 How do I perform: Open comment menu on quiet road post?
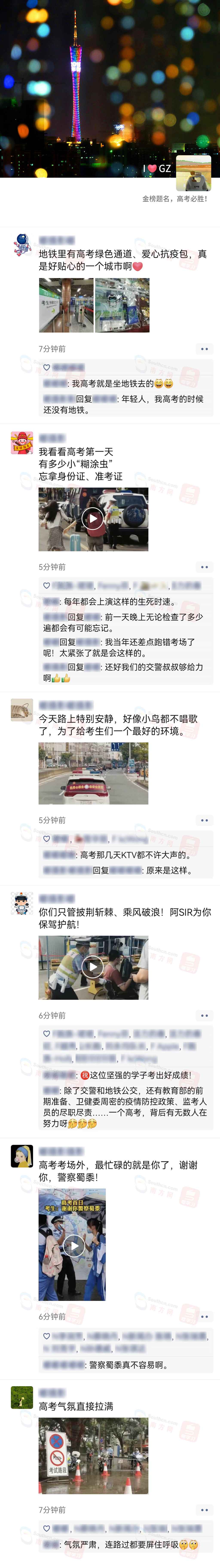(204, 820)
